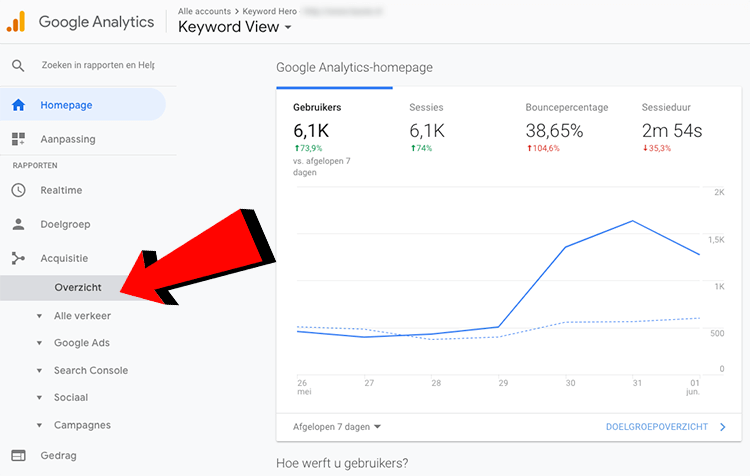Click the 38,65% bounce value
This screenshot has width=750, height=476.
pyautogui.click(x=554, y=131)
